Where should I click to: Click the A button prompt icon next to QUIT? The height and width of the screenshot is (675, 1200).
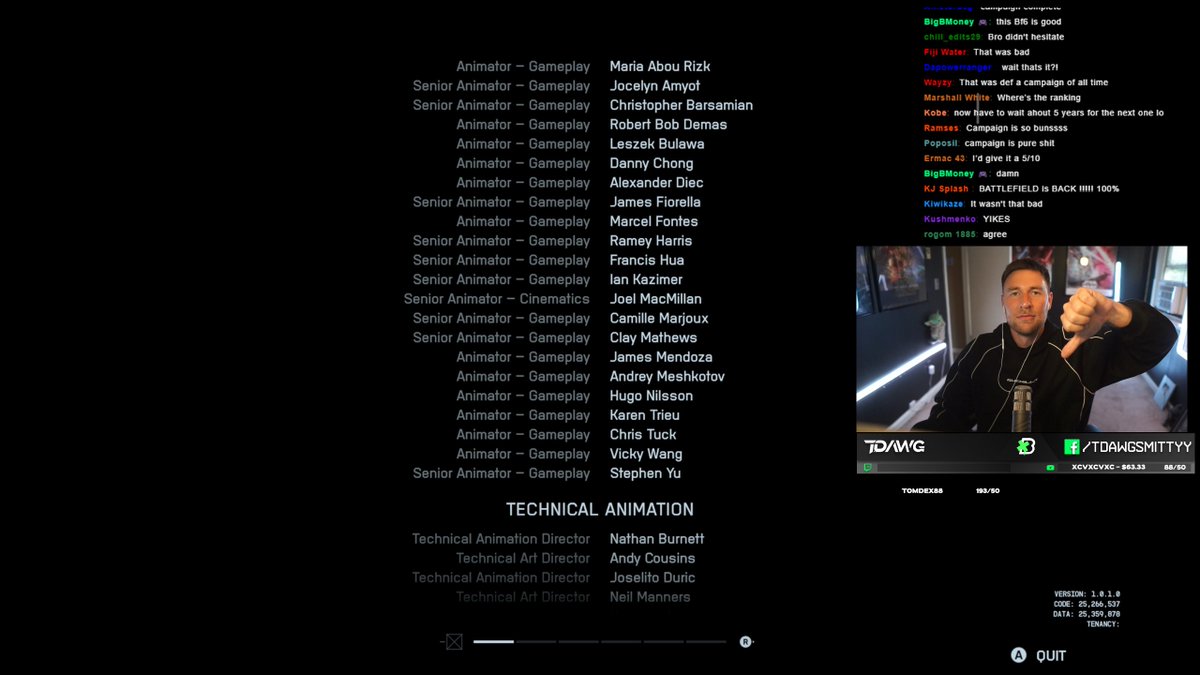(1018, 656)
